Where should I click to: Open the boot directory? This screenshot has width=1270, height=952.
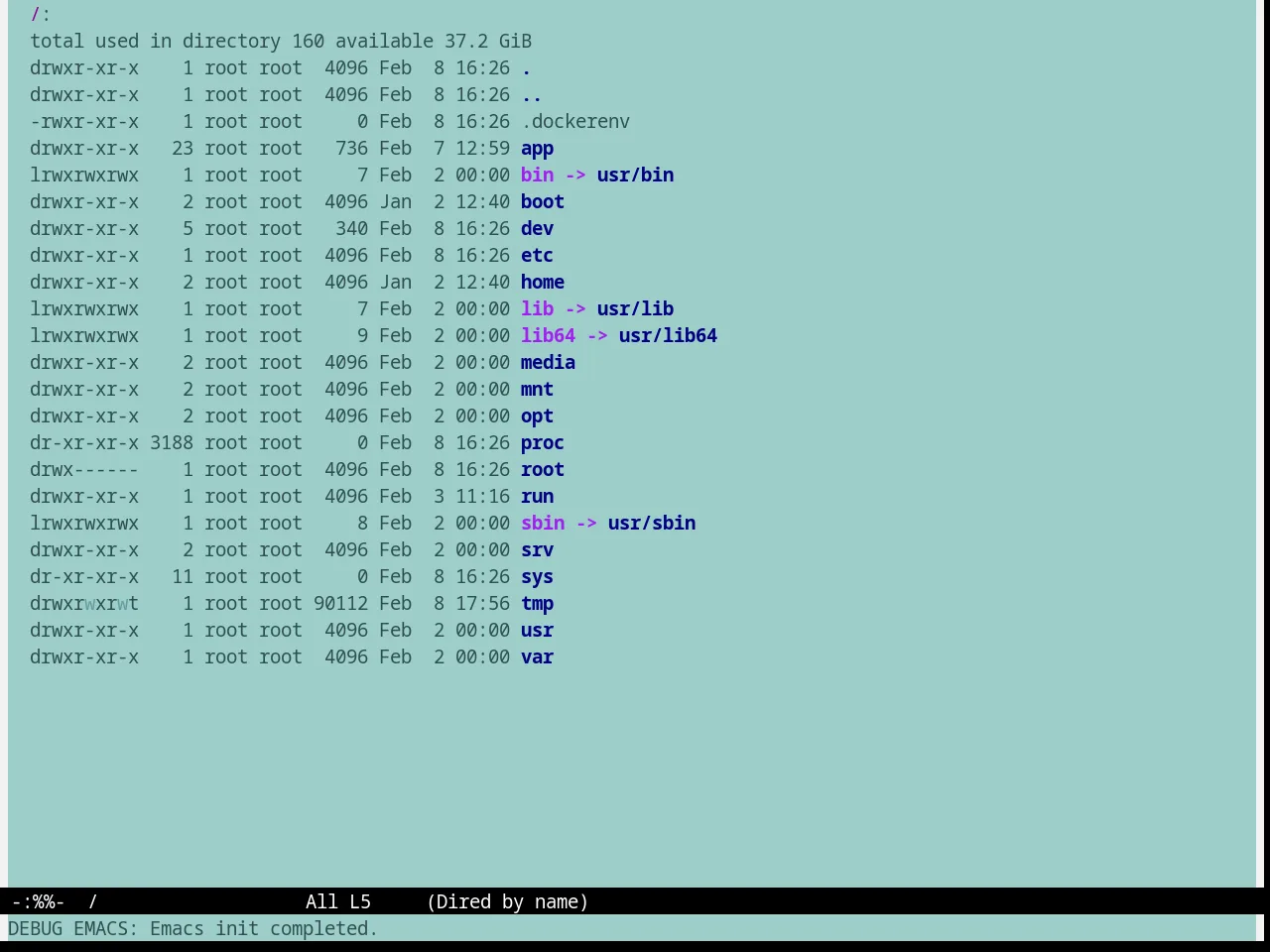tap(543, 202)
